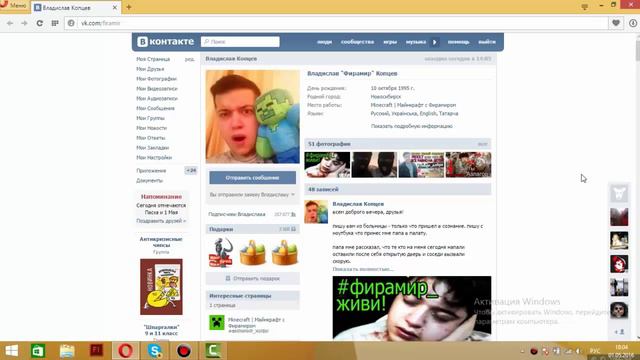Viewport: 640px width, 360px height.
Task: Click the browser forward arrow
Action: click(24, 23)
